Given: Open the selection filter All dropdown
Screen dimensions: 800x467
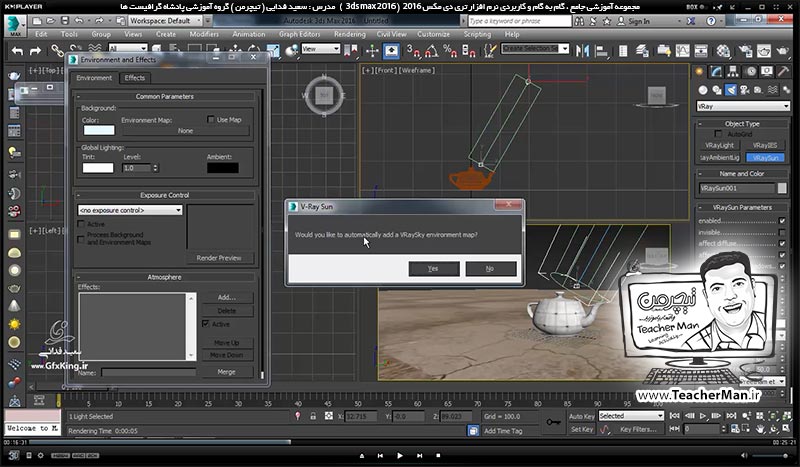Looking at the screenshot, I should pyautogui.click(x=128, y=48).
